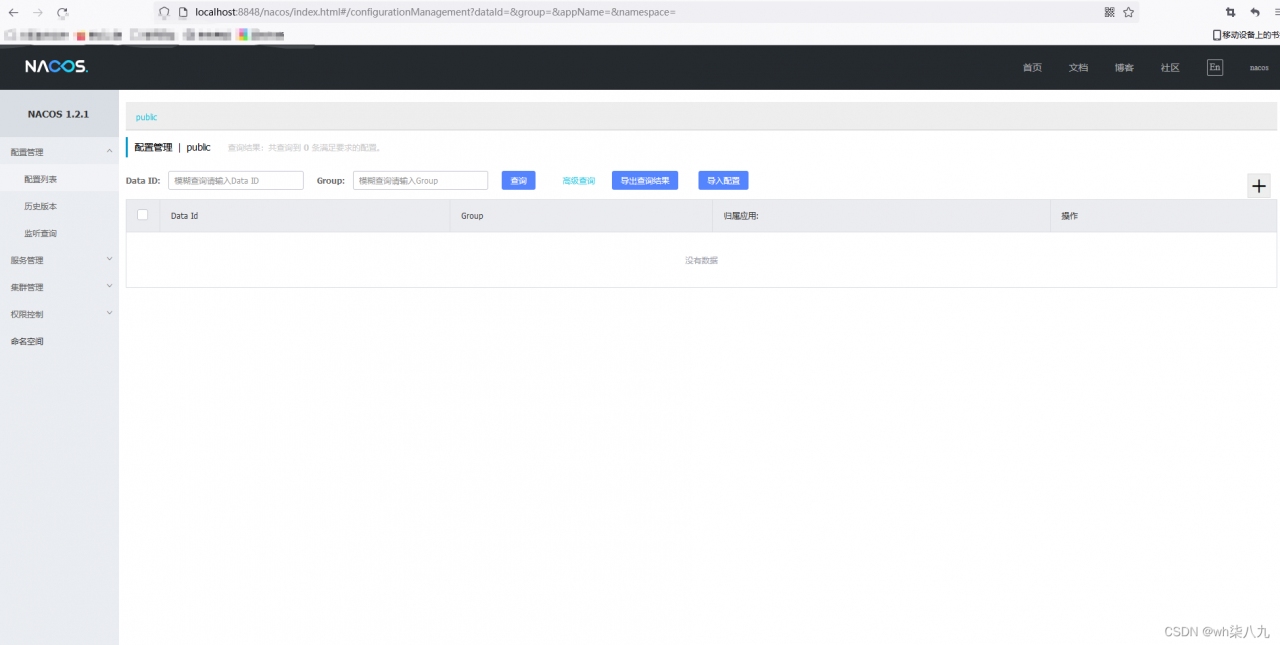Image resolution: width=1280 pixels, height=645 pixels.
Task: Switch language with the En icon
Action: click(1214, 67)
